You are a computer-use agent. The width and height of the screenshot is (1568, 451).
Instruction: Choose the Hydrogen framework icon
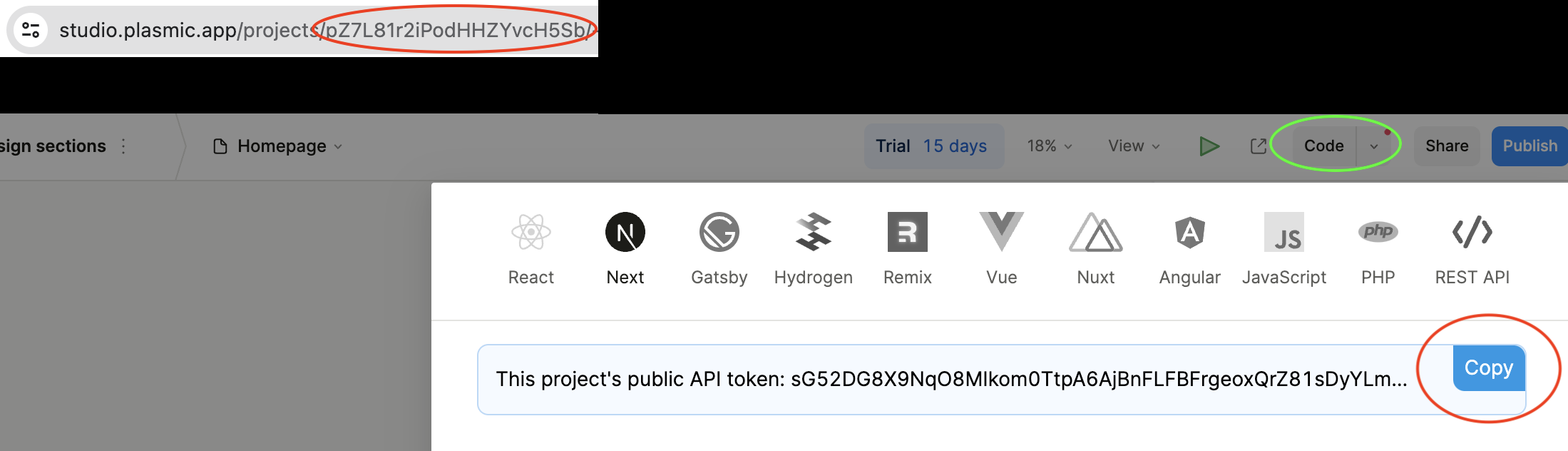tap(814, 232)
